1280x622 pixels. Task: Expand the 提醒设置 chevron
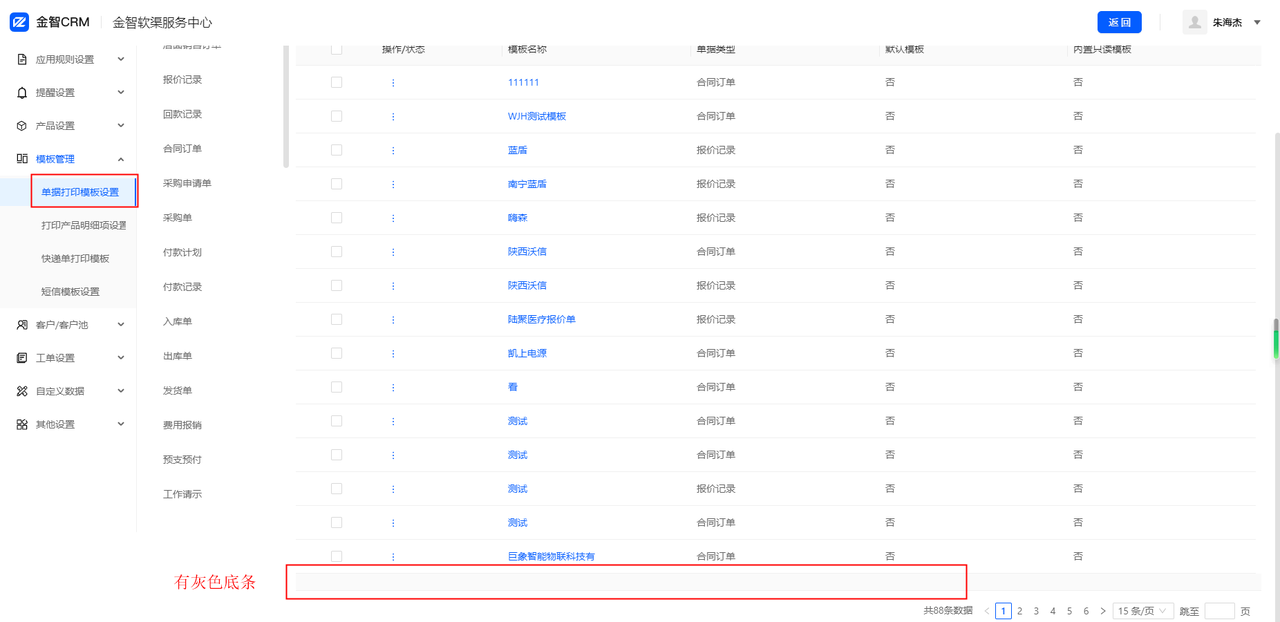coord(121,92)
